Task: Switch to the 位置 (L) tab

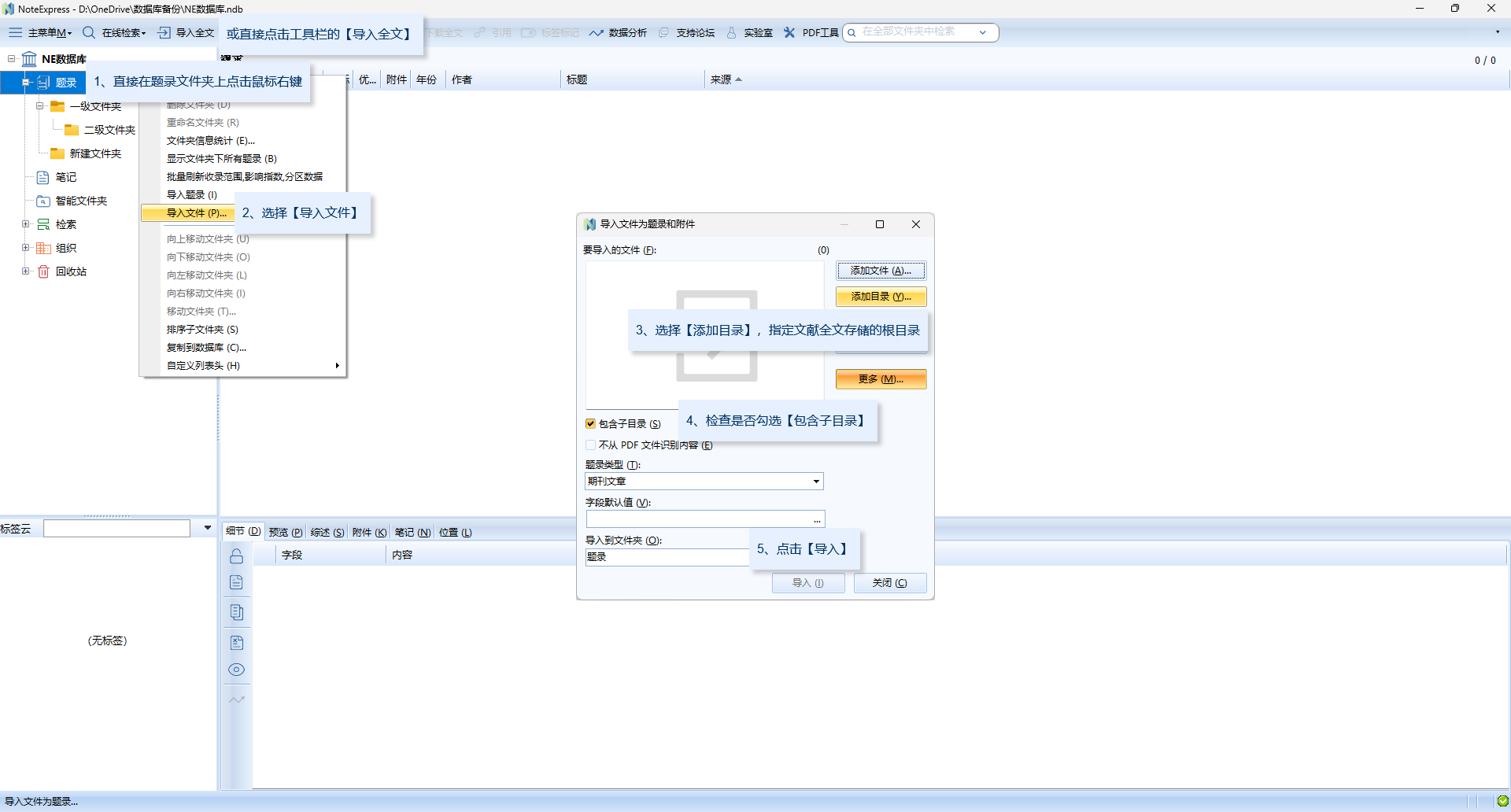Action: tap(455, 533)
